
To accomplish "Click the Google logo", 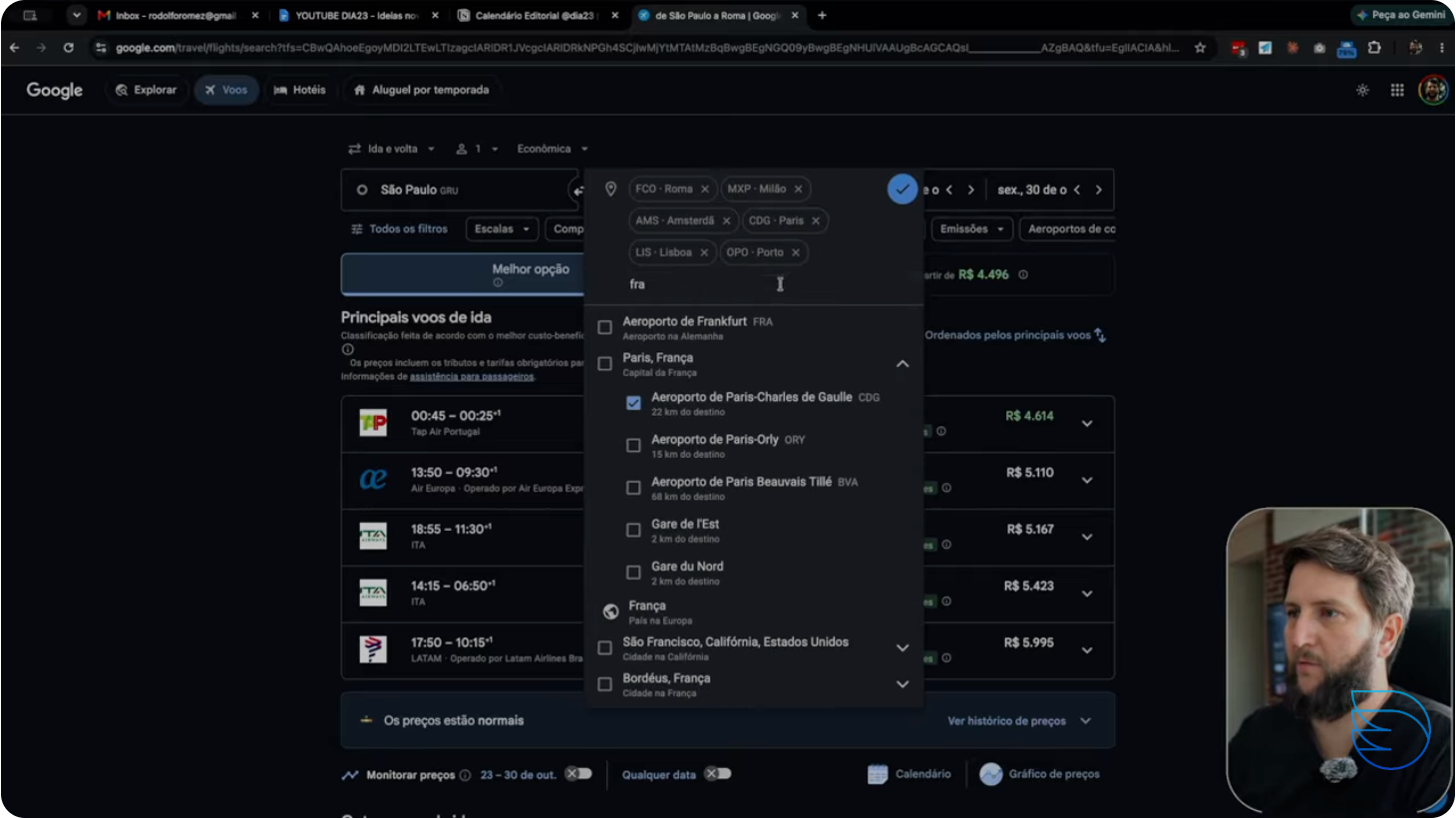I will pos(55,90).
